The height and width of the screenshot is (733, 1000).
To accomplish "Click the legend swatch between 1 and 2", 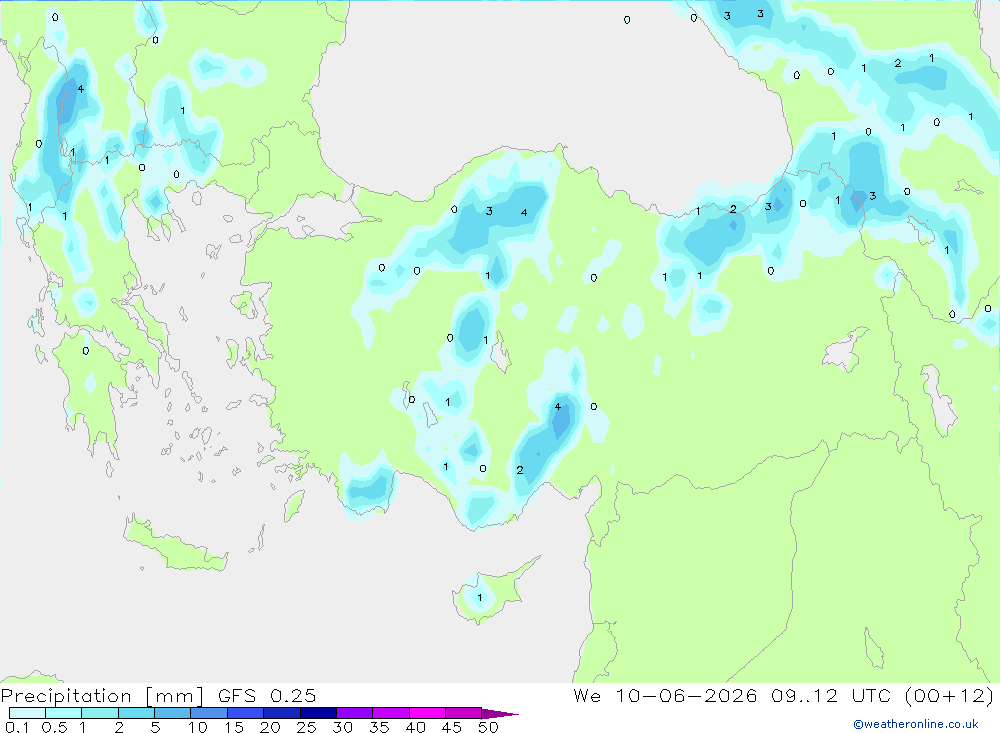I will pyautogui.click(x=100, y=713).
